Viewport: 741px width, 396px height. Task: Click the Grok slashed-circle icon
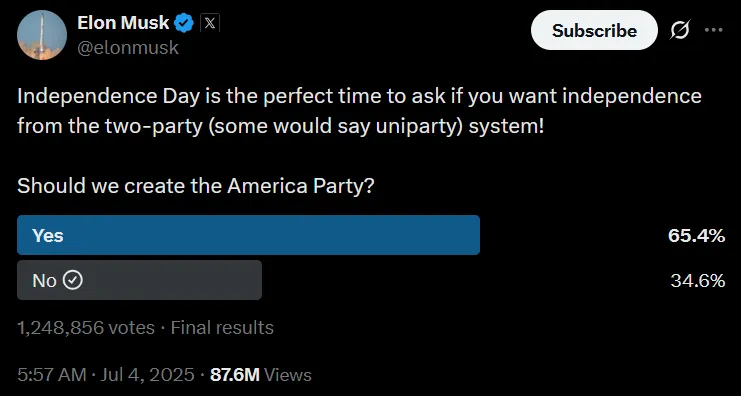pos(680,30)
